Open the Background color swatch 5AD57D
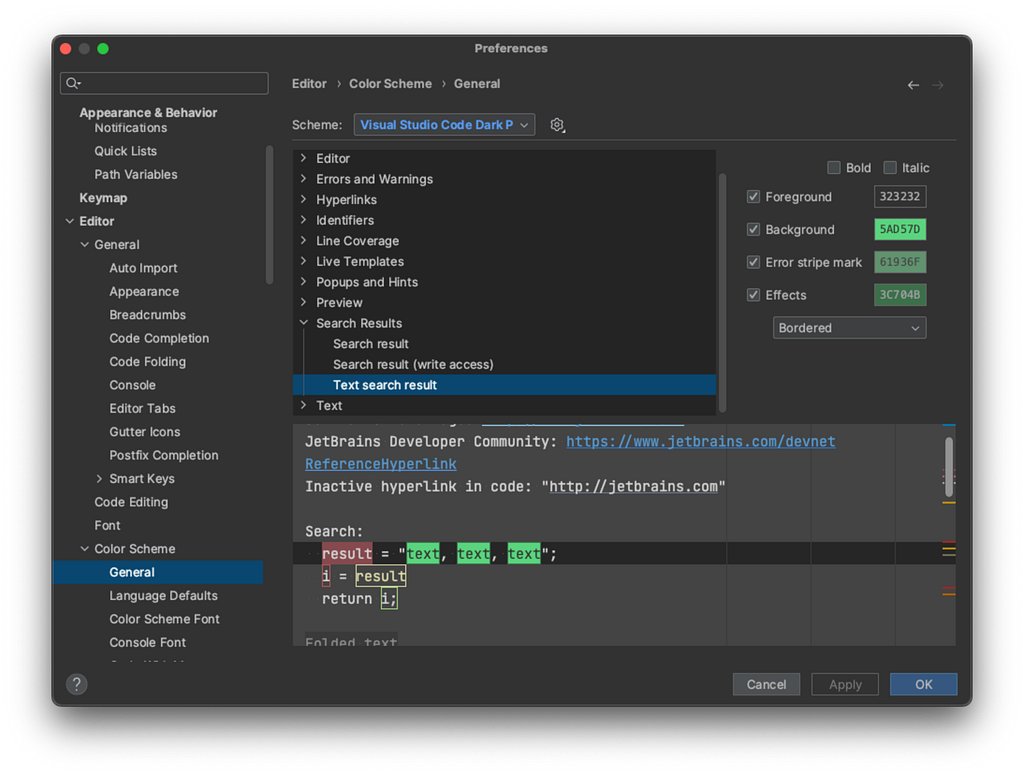Viewport: 1024px width, 775px height. coord(900,229)
